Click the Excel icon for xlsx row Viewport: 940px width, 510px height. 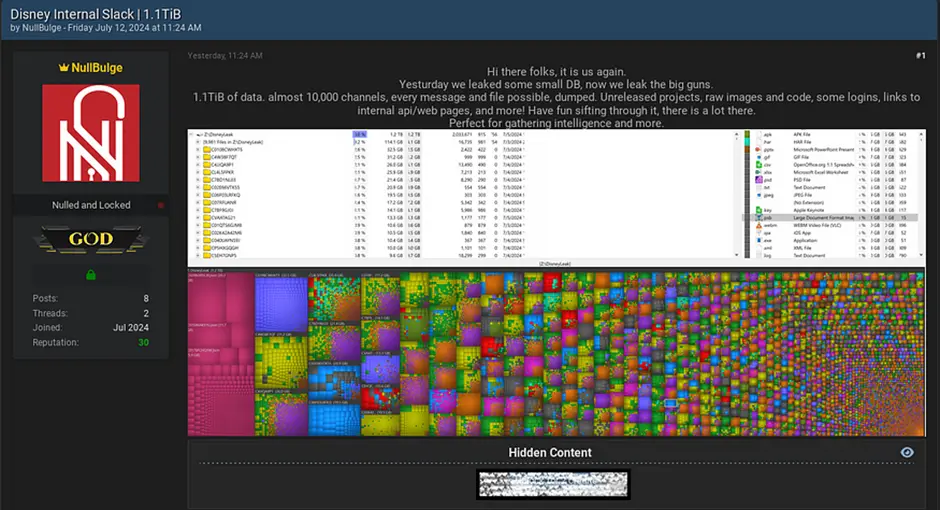[x=755, y=171]
